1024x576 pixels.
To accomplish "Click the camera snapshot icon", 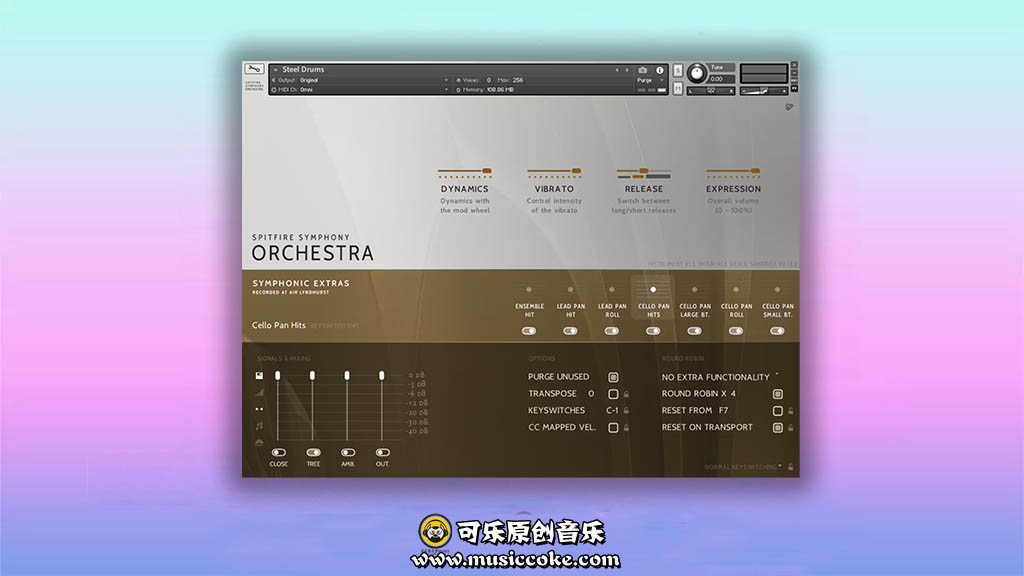I will (643, 70).
